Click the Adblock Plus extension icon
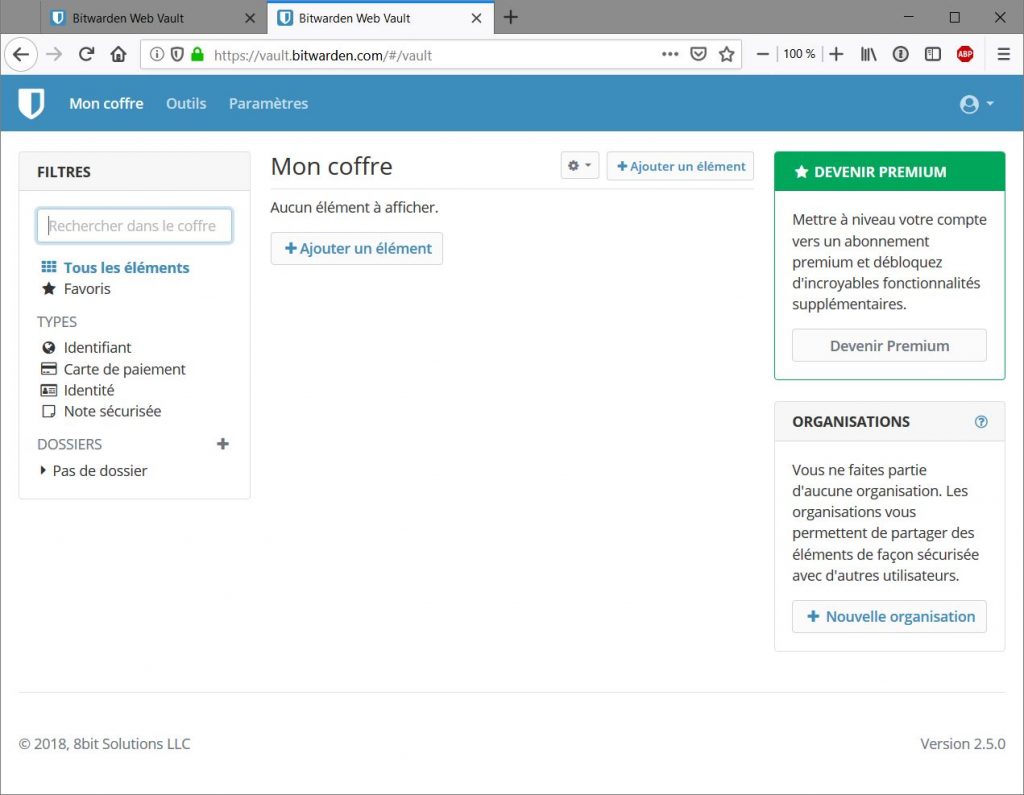Screen dimensions: 1024x795 point(965,54)
